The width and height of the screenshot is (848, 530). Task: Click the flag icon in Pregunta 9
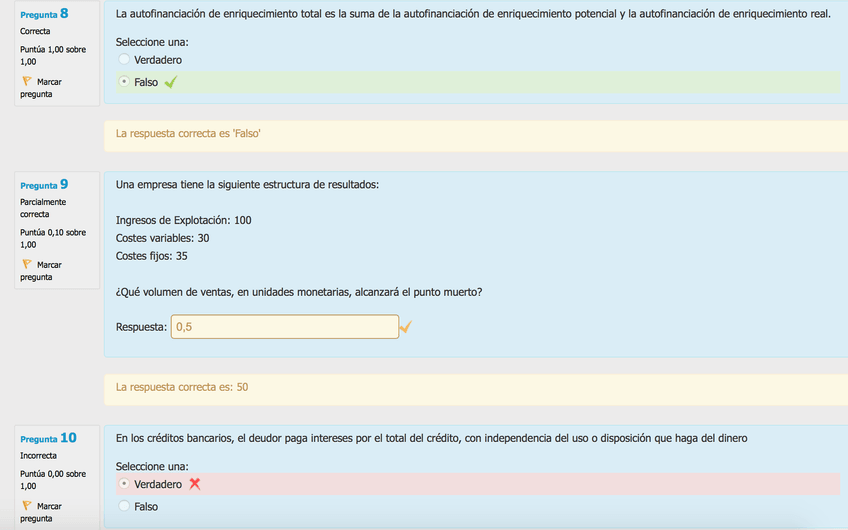(27, 264)
